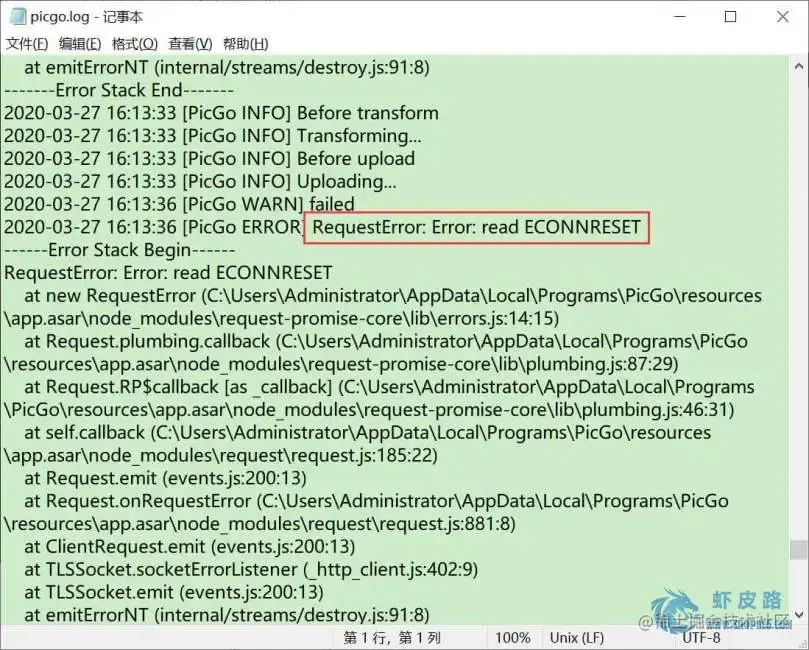Minimize the Notepad window

coord(680,17)
